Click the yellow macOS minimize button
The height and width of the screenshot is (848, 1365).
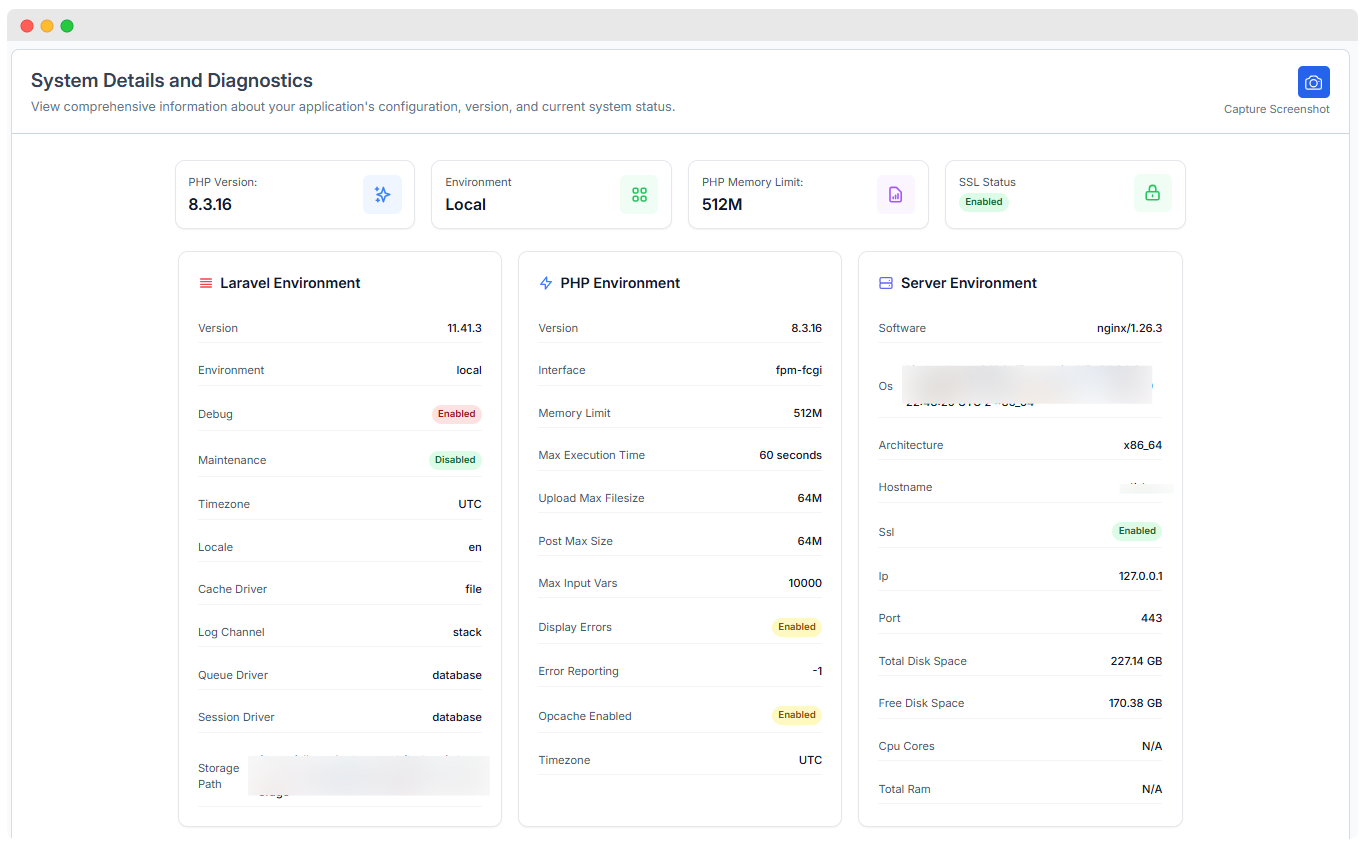click(x=47, y=26)
